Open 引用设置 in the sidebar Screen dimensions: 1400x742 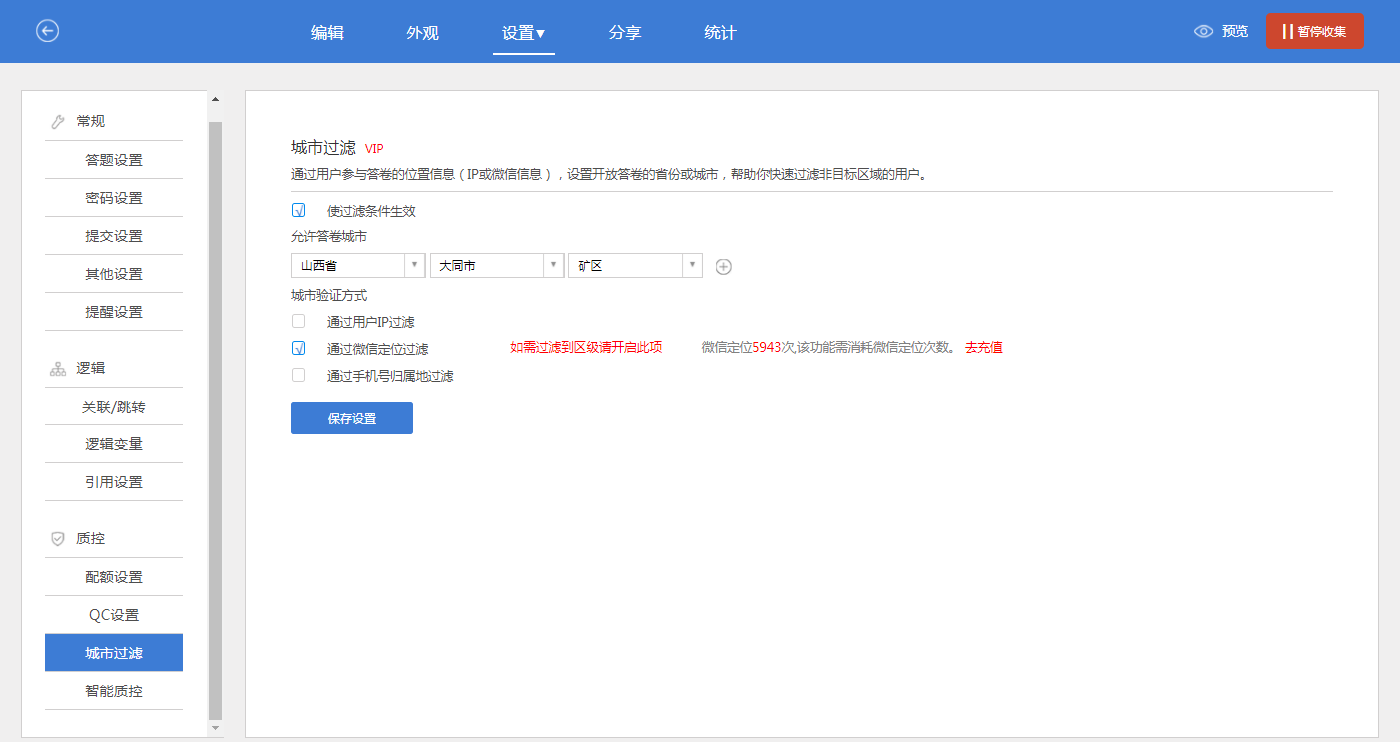point(114,482)
